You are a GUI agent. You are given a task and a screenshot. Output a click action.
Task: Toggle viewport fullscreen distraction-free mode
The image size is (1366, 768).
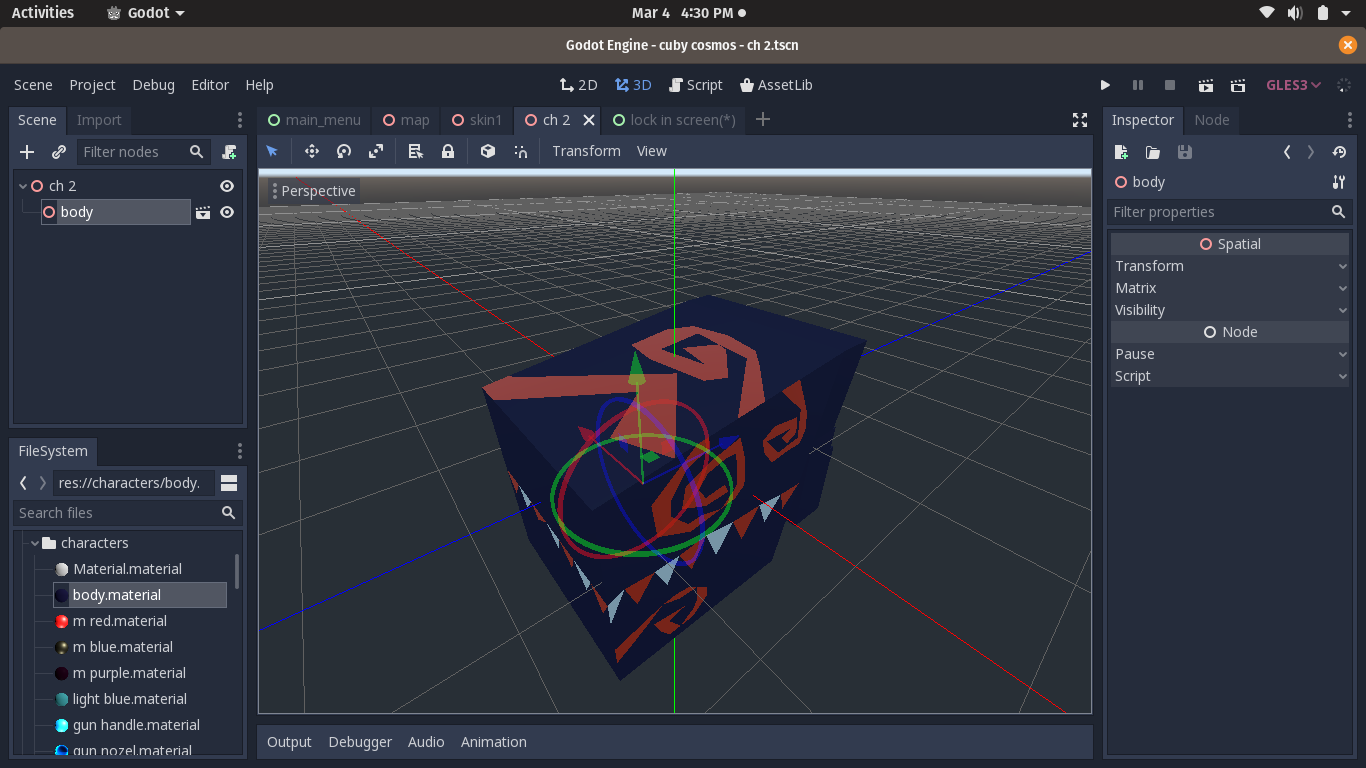point(1080,120)
